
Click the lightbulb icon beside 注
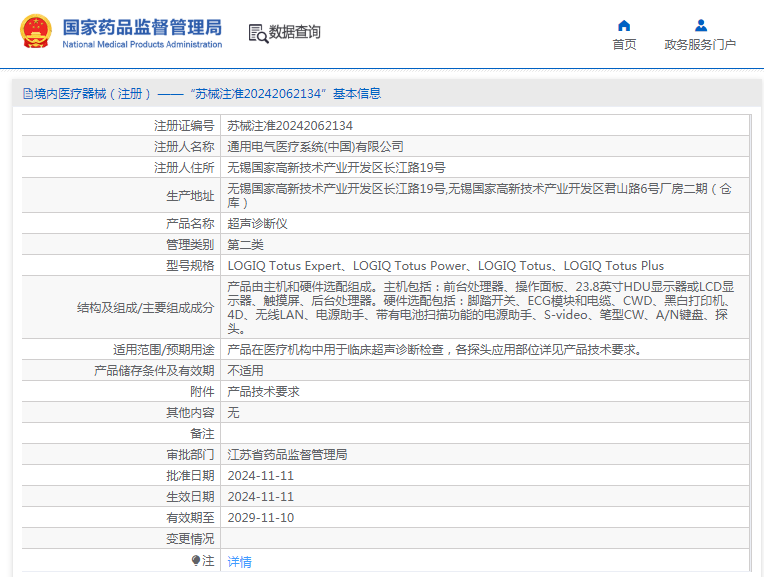click(196, 561)
